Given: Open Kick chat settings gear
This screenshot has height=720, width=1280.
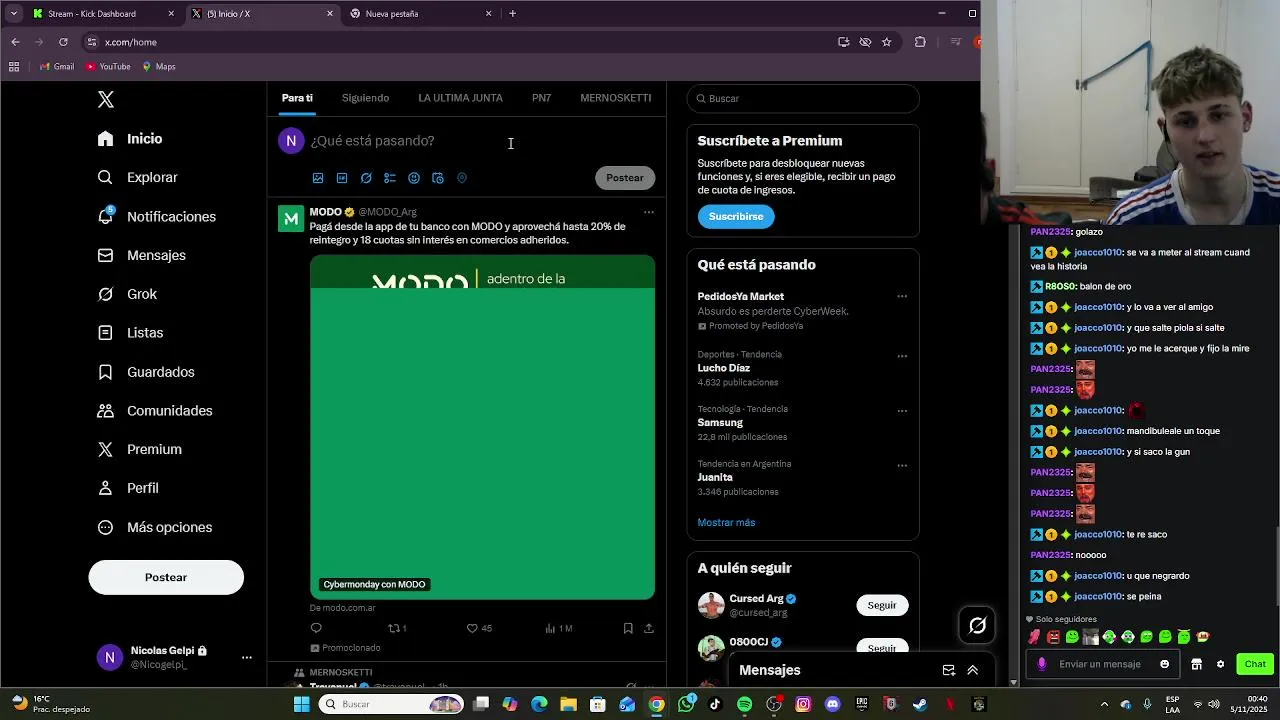Looking at the screenshot, I should click(x=1220, y=664).
